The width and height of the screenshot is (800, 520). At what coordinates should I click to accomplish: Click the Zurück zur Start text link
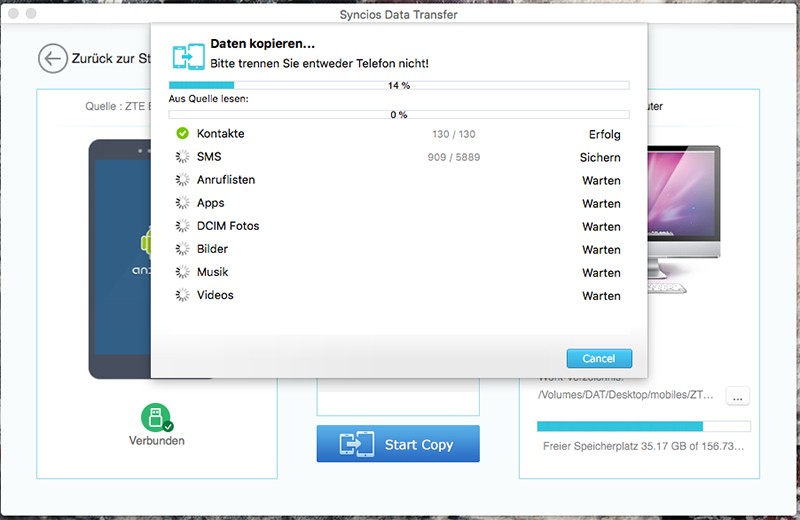click(x=111, y=59)
